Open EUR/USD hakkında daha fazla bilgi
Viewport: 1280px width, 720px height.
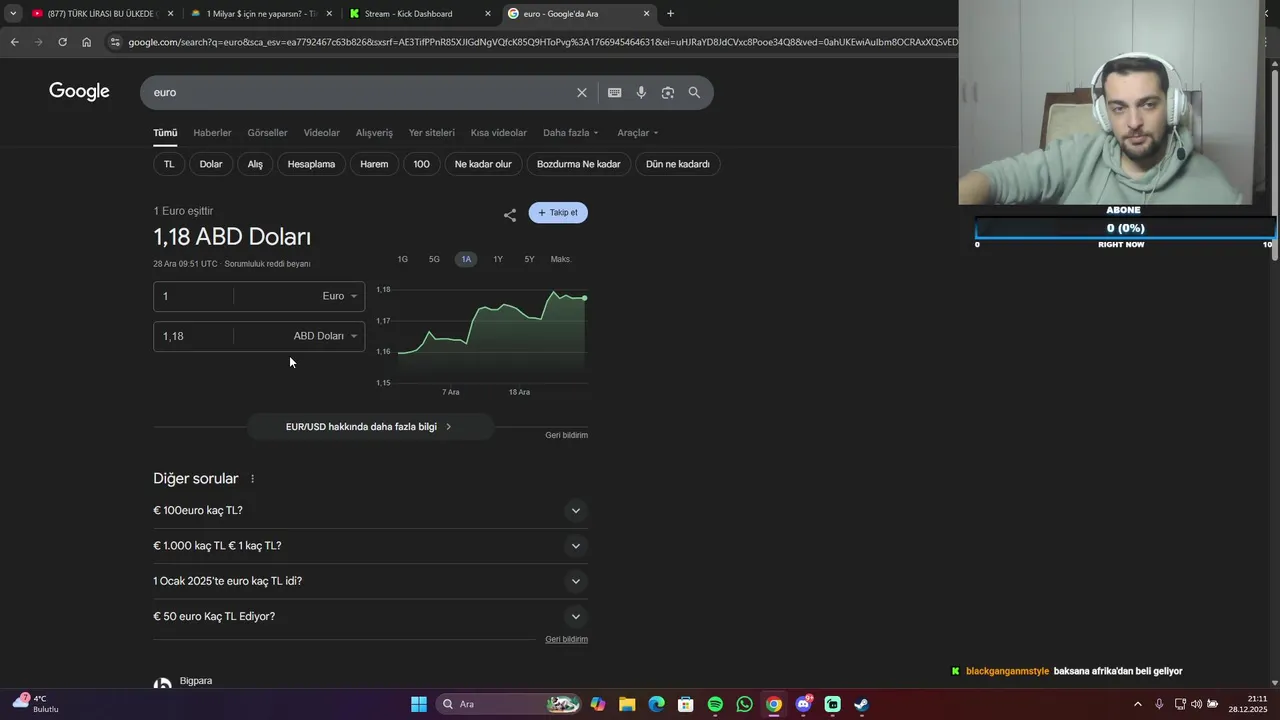pos(369,427)
